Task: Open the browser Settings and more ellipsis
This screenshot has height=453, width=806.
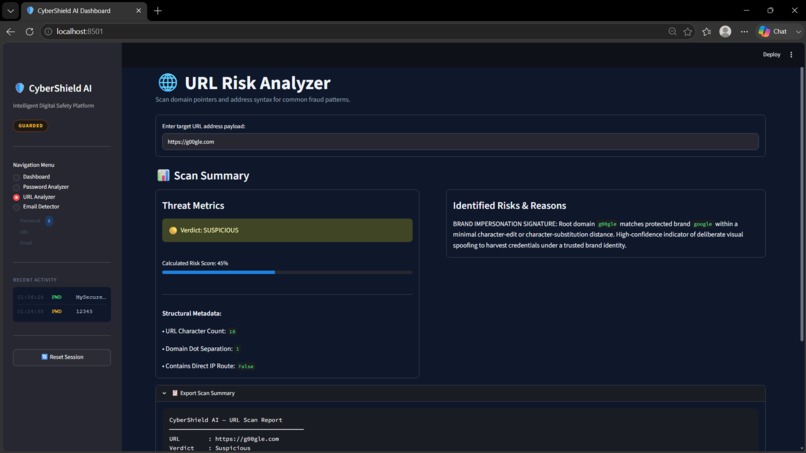Action: click(x=744, y=31)
